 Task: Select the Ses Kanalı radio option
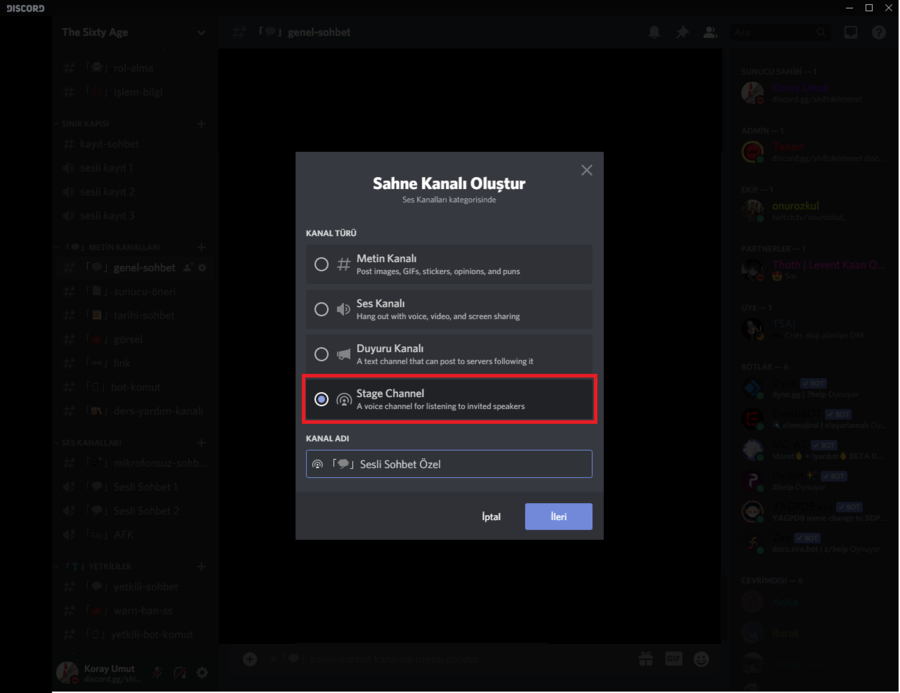(x=321, y=310)
